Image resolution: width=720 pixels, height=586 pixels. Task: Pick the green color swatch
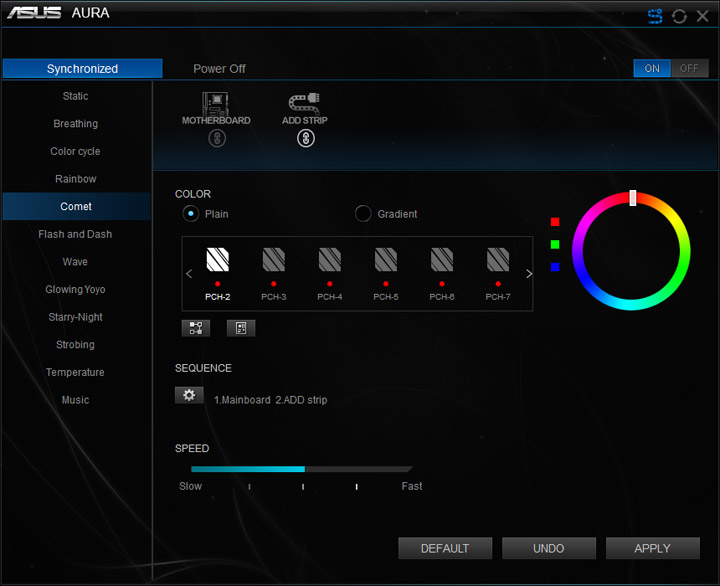(555, 244)
